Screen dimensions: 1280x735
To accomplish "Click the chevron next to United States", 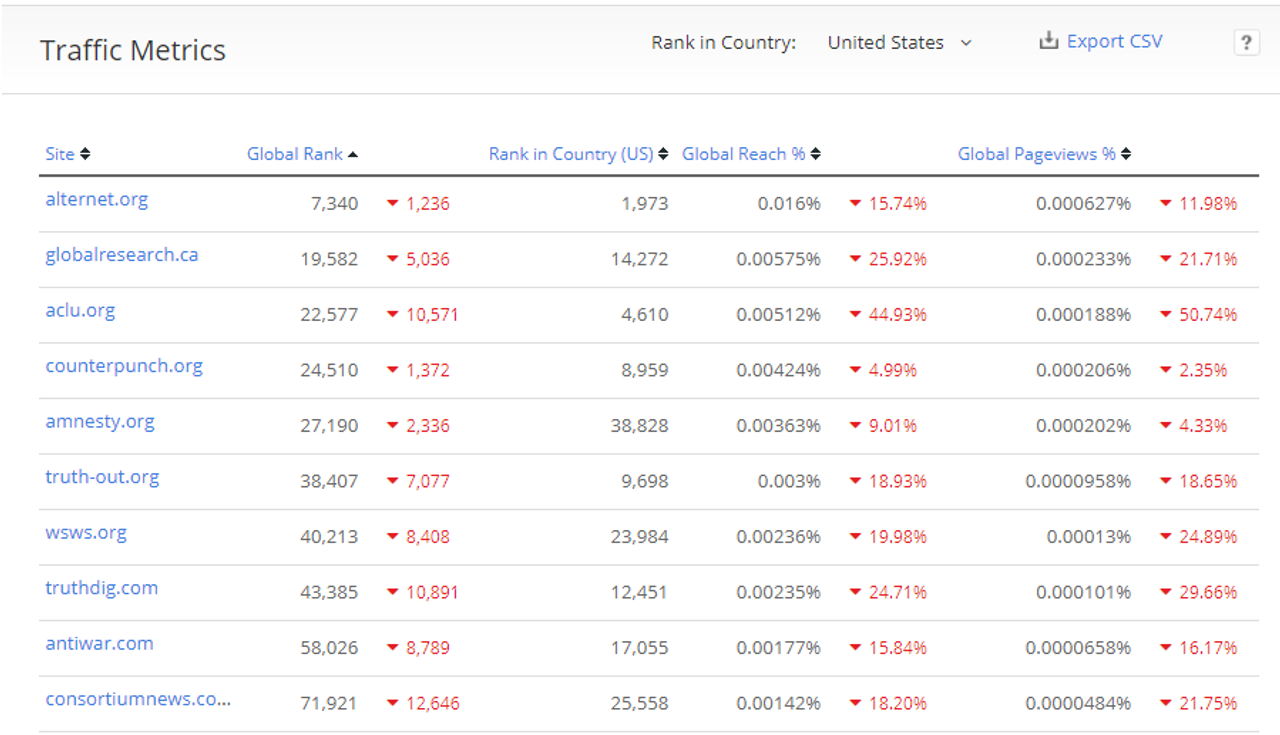I will click(965, 43).
